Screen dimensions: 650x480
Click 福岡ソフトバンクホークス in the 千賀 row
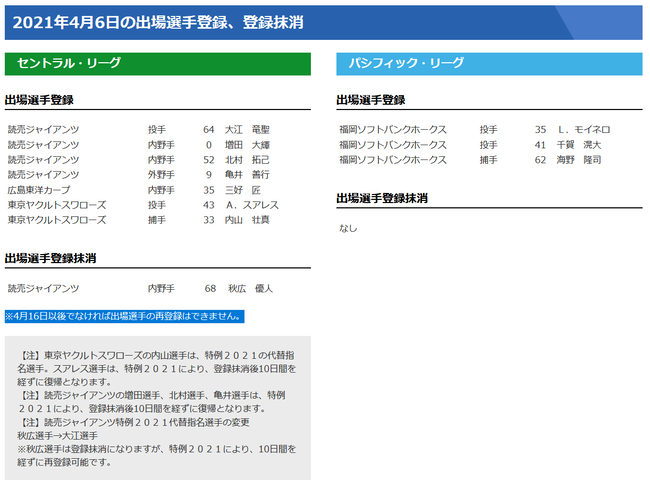coord(393,145)
